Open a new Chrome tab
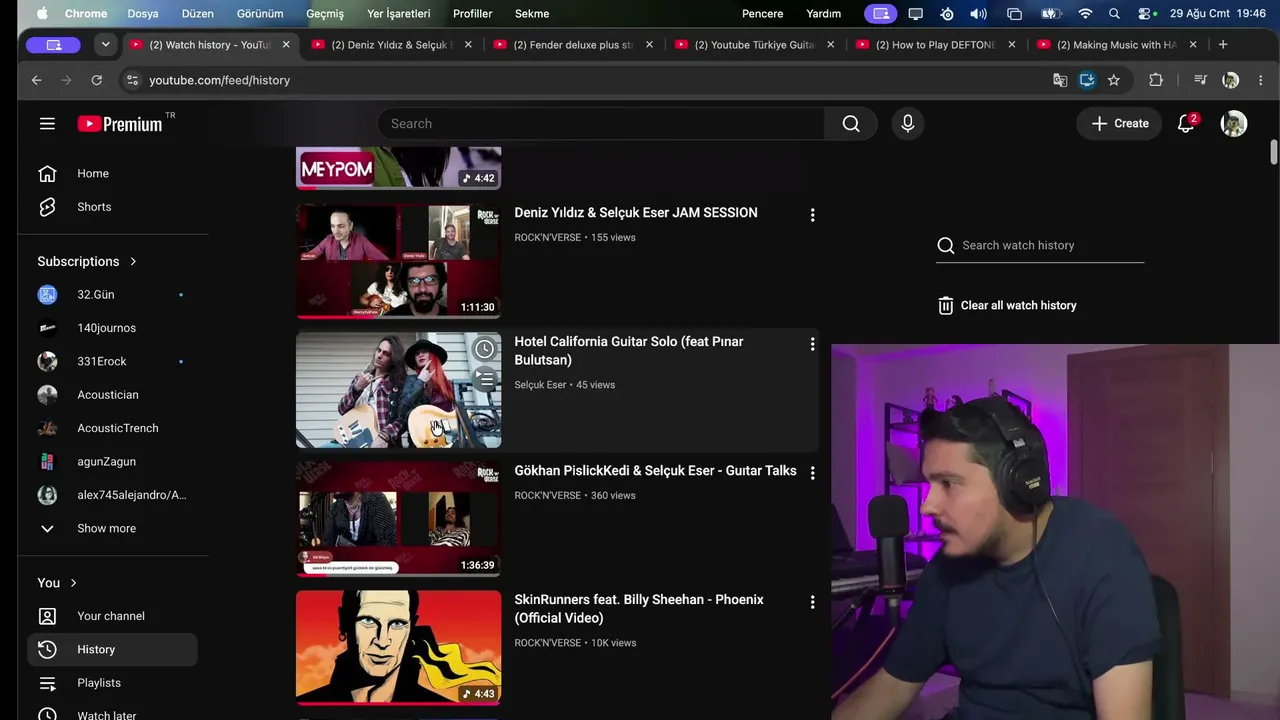This screenshot has width=1280, height=720. tap(1222, 44)
